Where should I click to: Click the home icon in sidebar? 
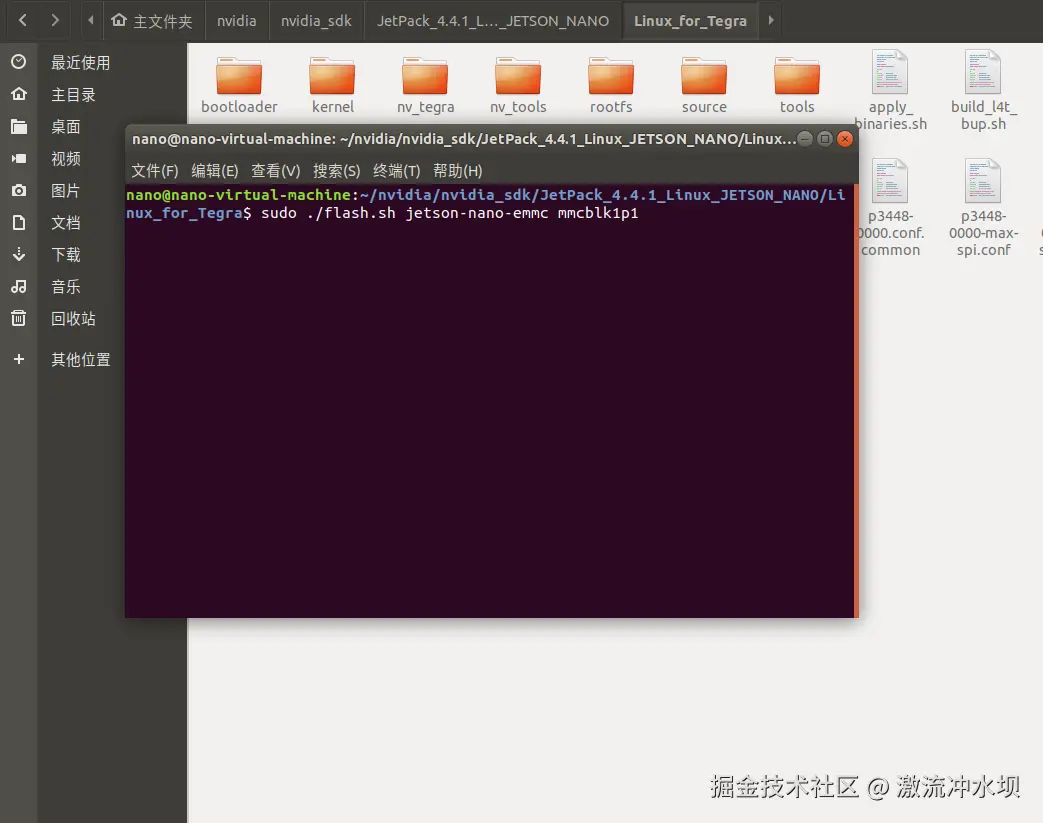(19, 94)
